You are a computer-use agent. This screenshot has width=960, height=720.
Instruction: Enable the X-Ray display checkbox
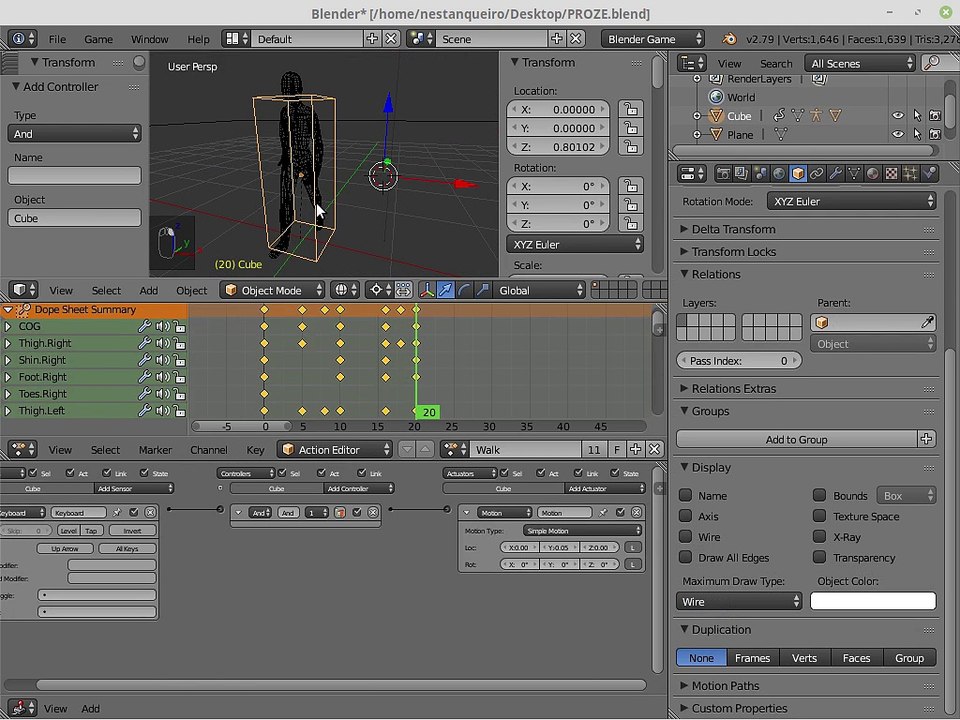pyautogui.click(x=819, y=537)
